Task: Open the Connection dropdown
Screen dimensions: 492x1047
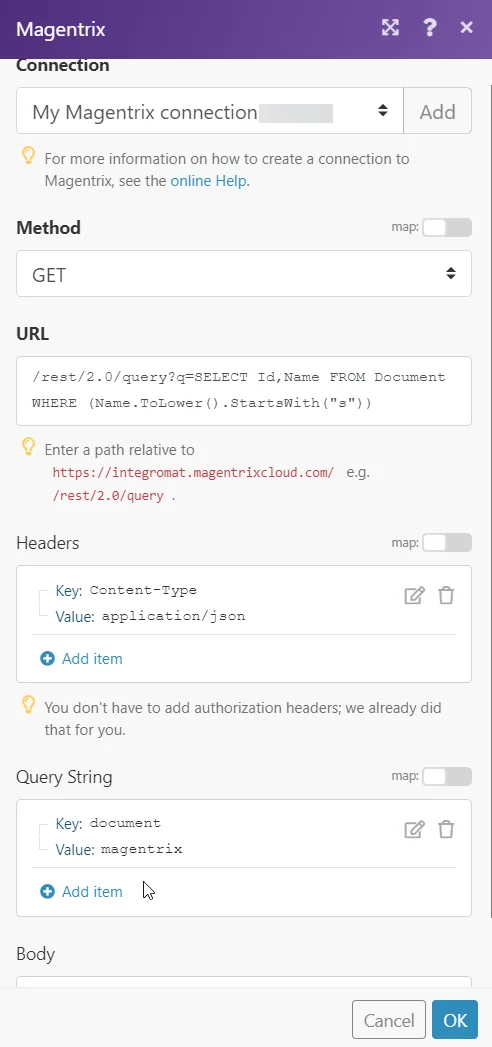Action: pos(210,111)
